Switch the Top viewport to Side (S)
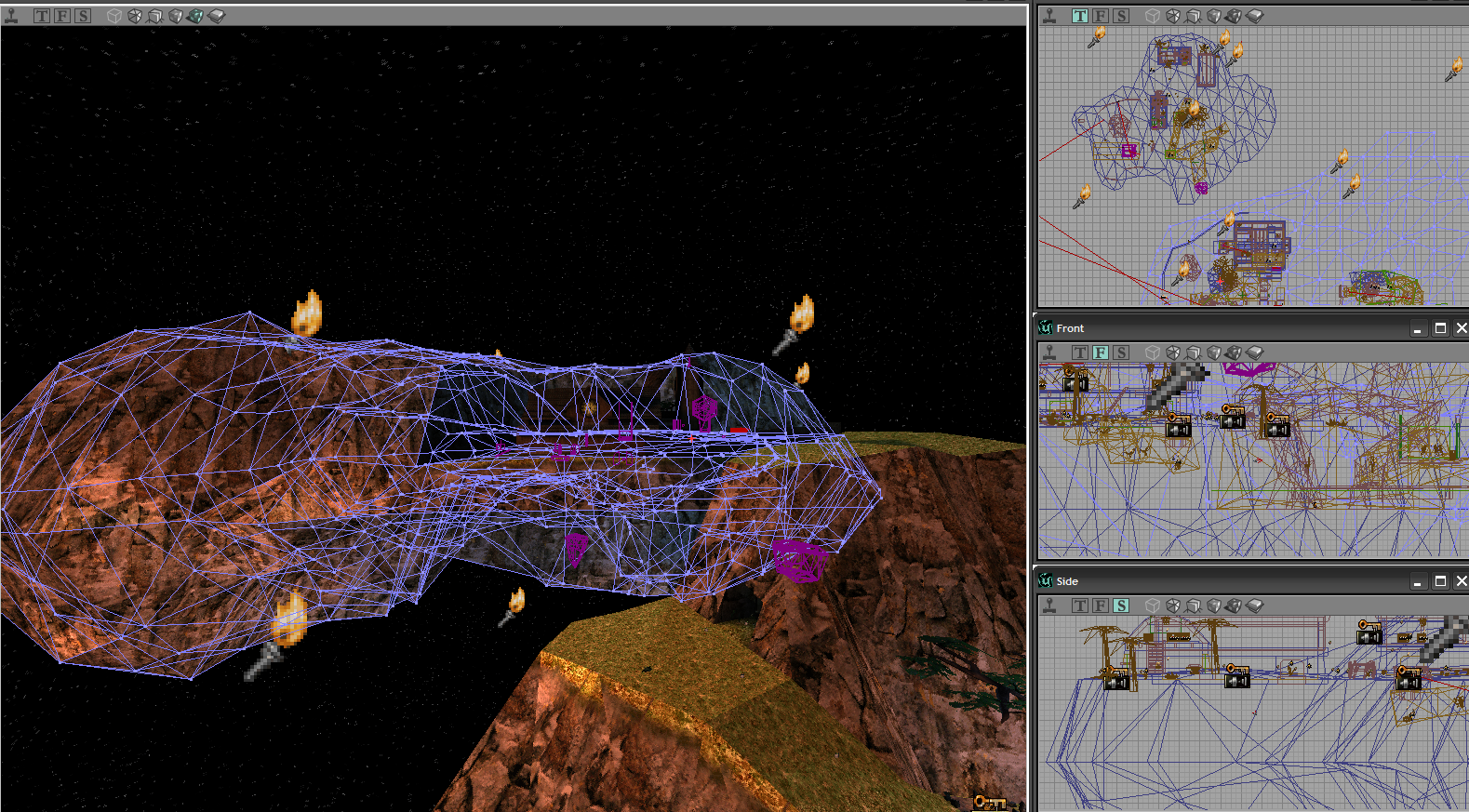The image size is (1469, 812). [1121, 16]
